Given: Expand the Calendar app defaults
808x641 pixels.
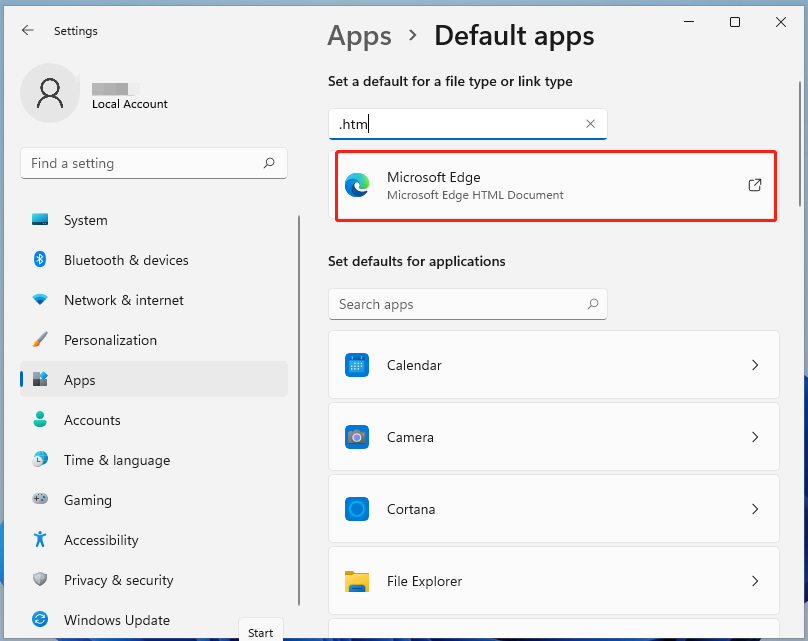Looking at the screenshot, I should point(755,365).
